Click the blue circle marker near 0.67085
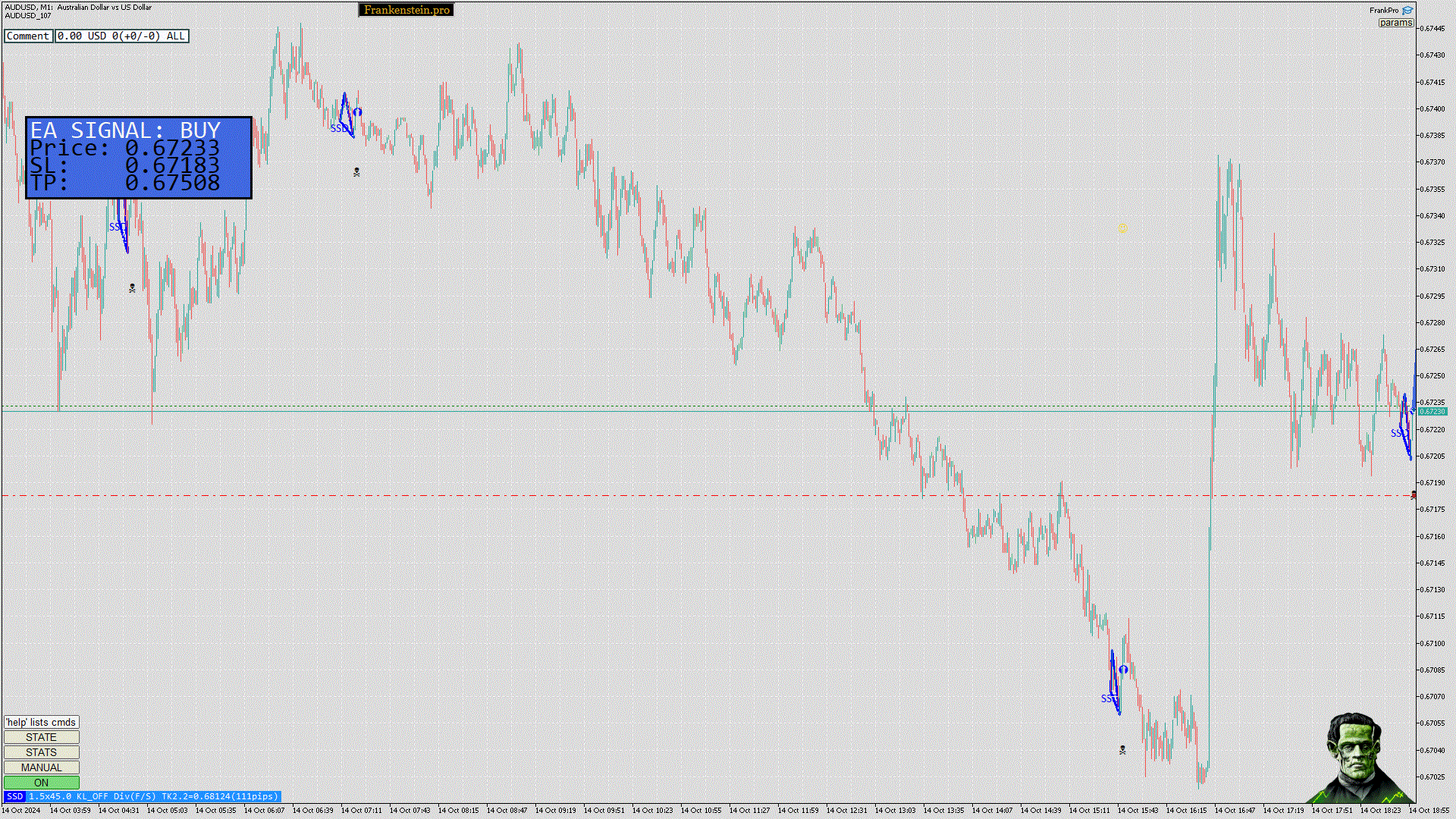 (x=1123, y=670)
